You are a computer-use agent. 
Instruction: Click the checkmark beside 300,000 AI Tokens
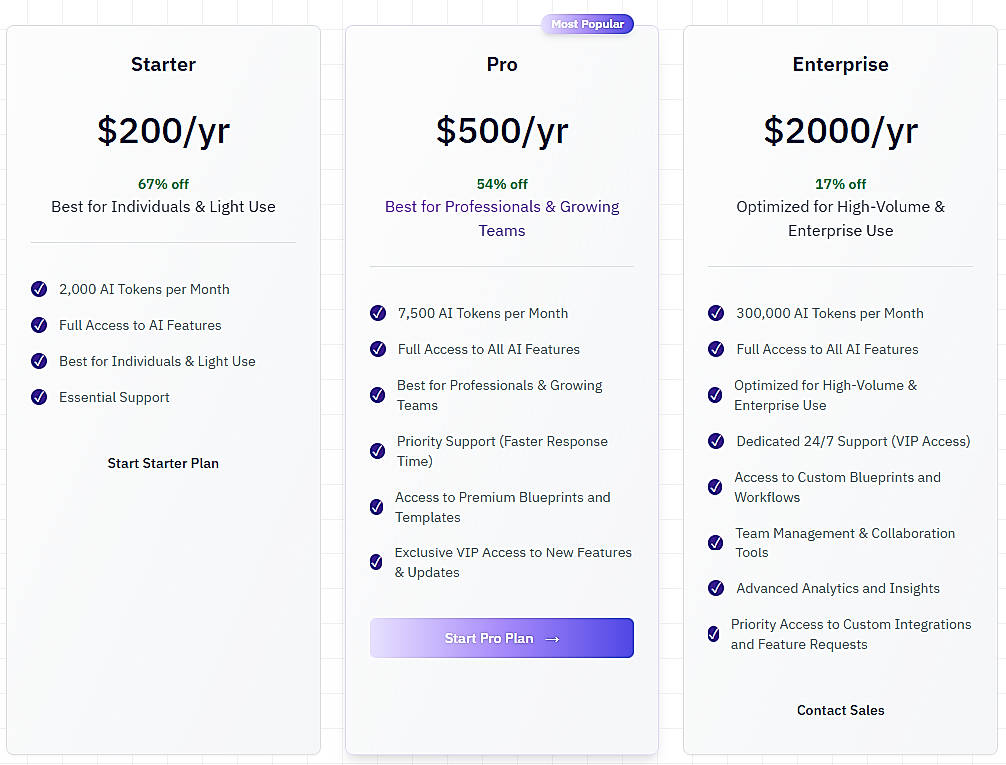pos(716,313)
